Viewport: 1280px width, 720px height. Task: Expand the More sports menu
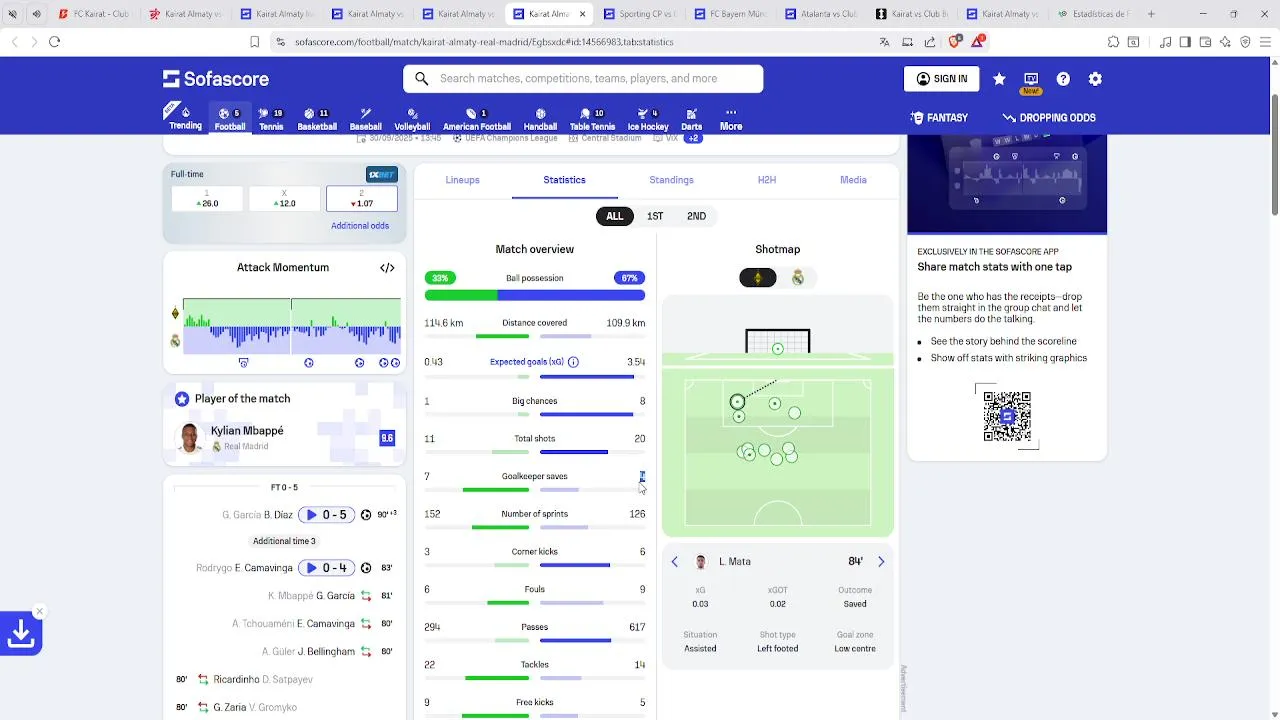point(731,118)
